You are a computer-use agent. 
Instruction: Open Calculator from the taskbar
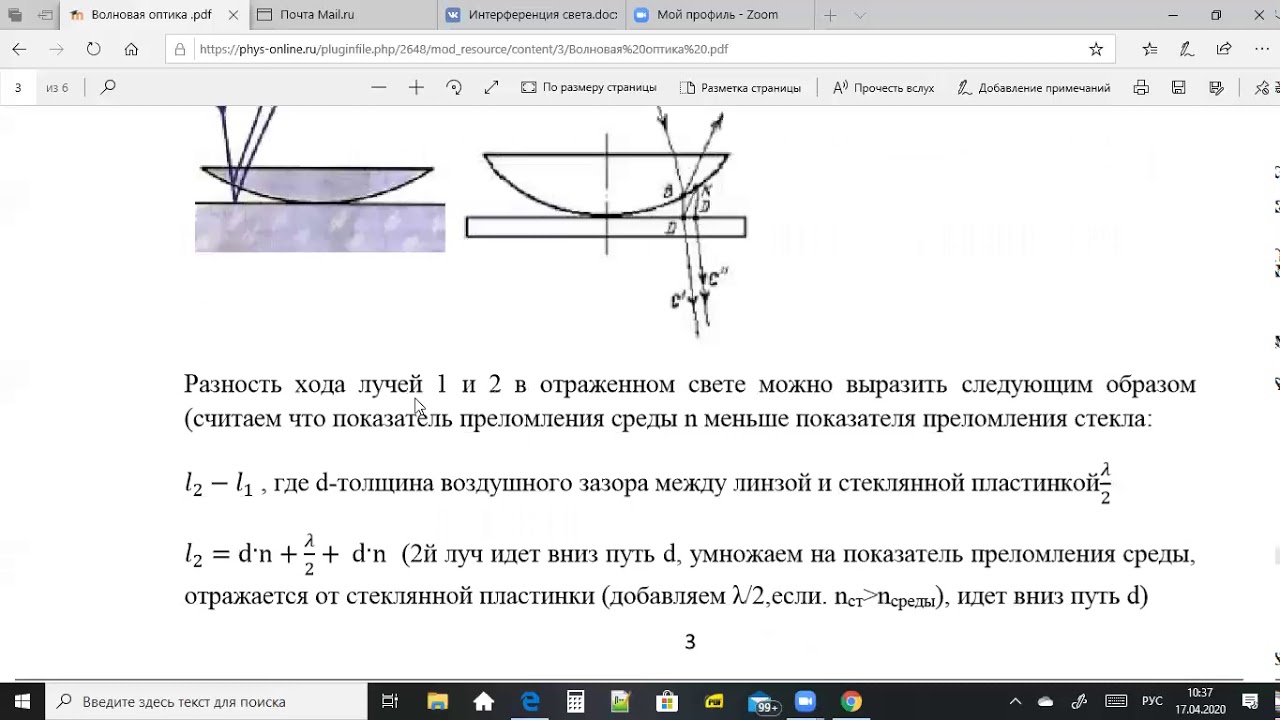click(575, 701)
